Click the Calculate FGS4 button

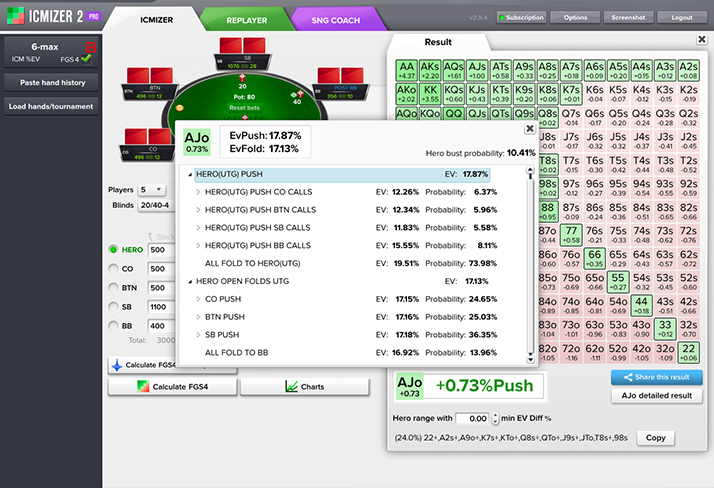[173, 386]
